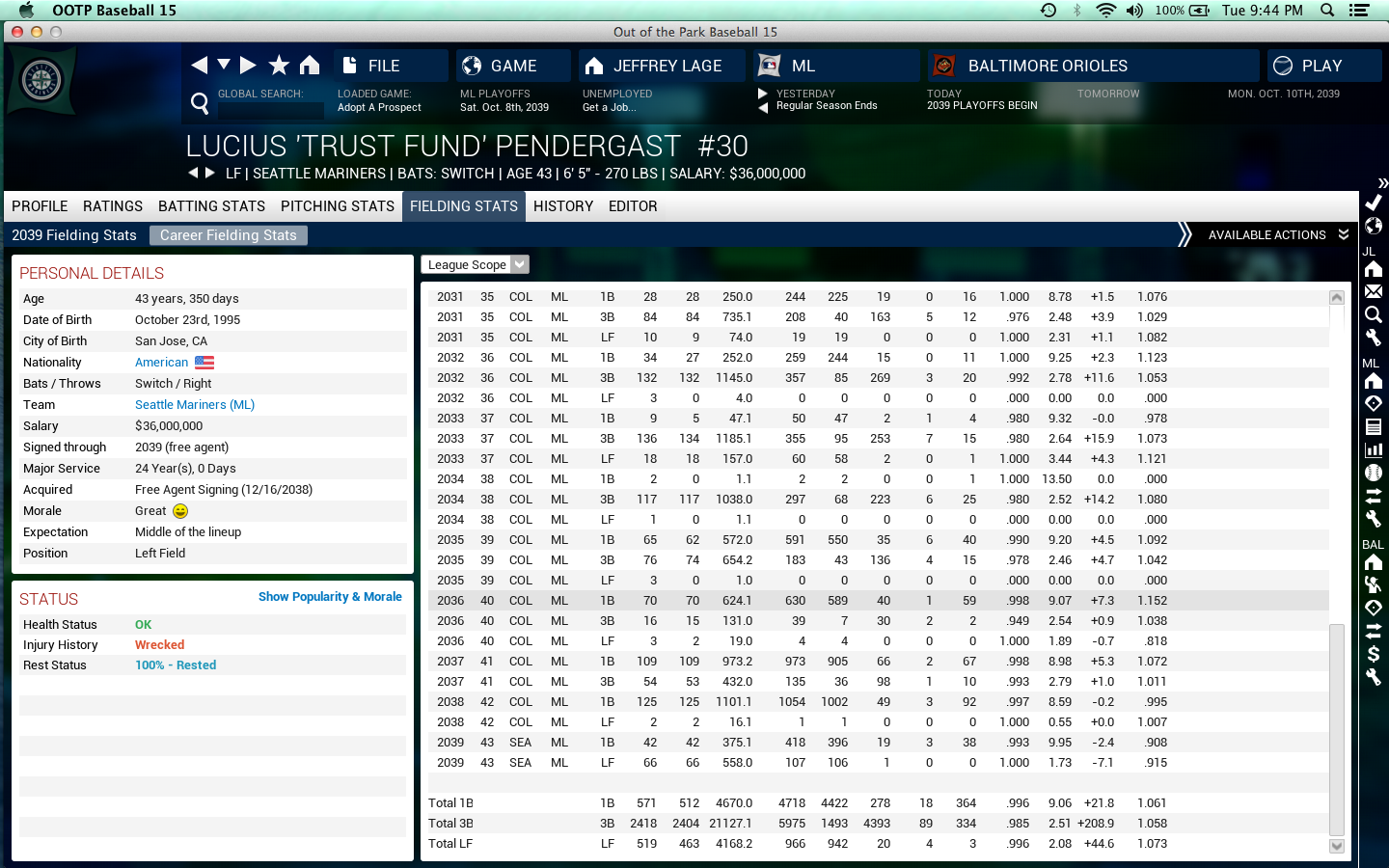
Task: Go to the previous player with the left arrow
Action: click(193, 173)
